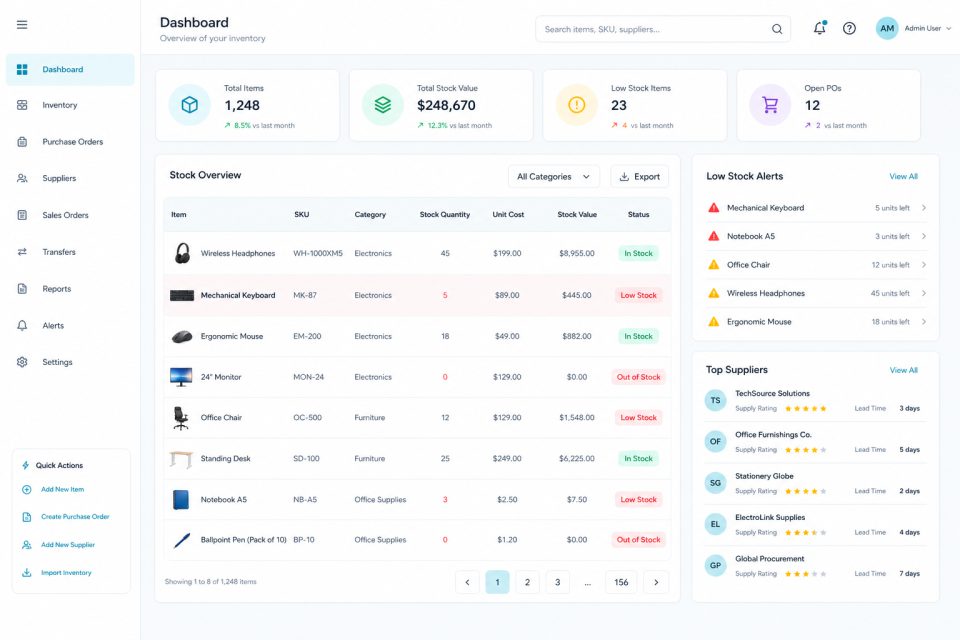Click the Wireless Headphones product image

(182, 253)
